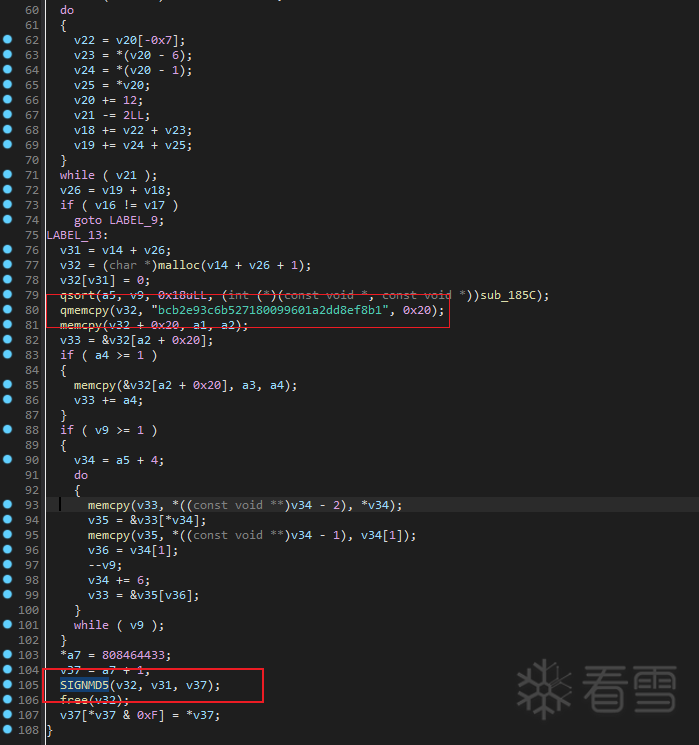Click the 'do' keyword on line 60

[x=67, y=10]
